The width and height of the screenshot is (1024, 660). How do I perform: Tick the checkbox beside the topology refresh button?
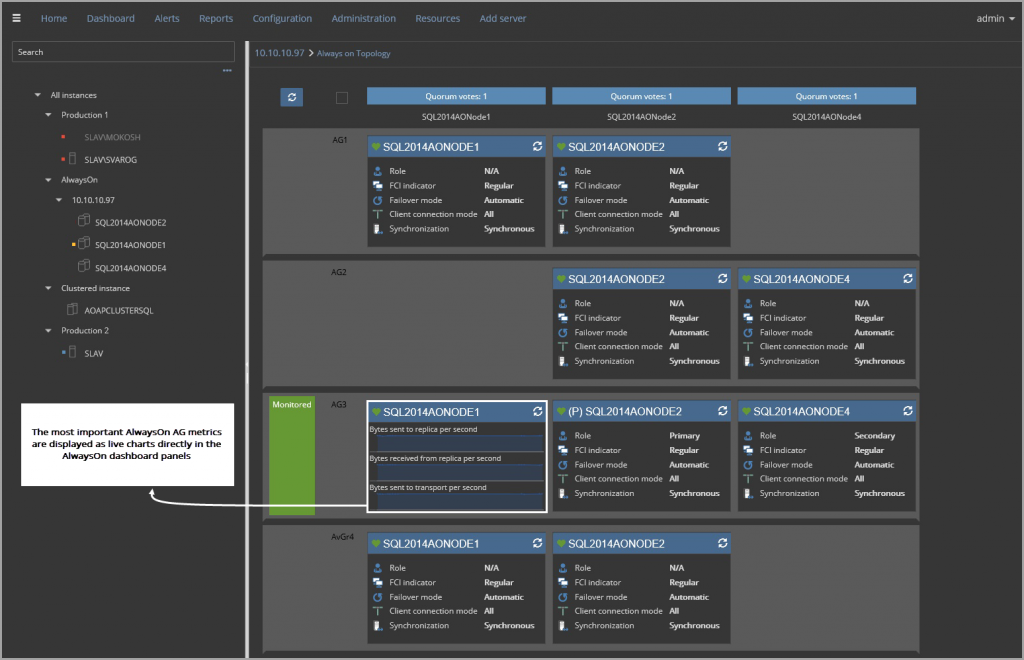[x=341, y=97]
